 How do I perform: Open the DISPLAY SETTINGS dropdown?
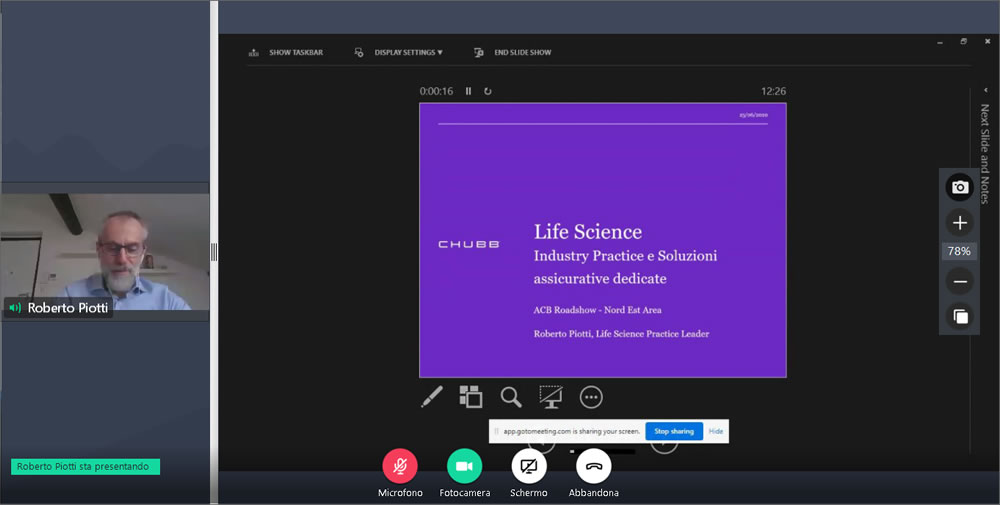399,52
